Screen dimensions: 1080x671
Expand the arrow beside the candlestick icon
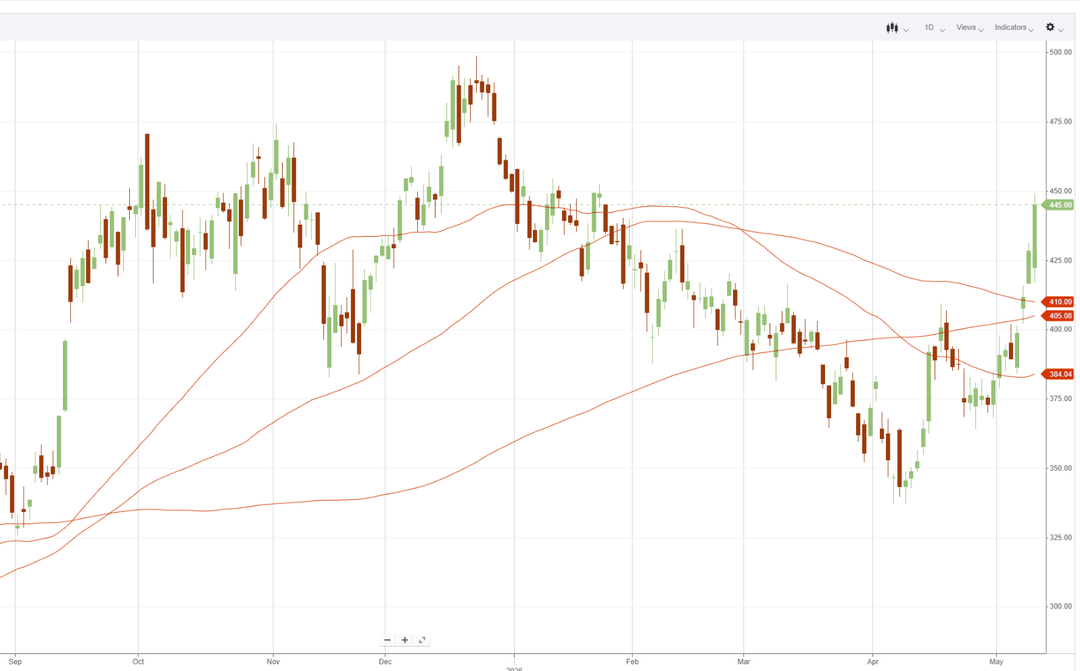point(906,30)
